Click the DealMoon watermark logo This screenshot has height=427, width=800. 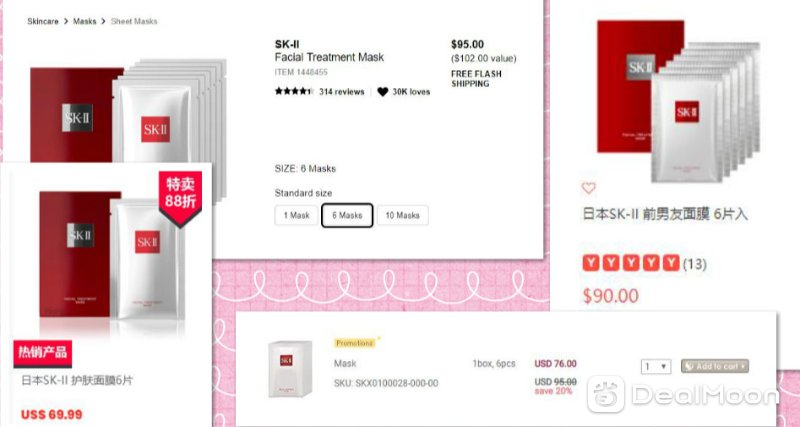tap(682, 394)
